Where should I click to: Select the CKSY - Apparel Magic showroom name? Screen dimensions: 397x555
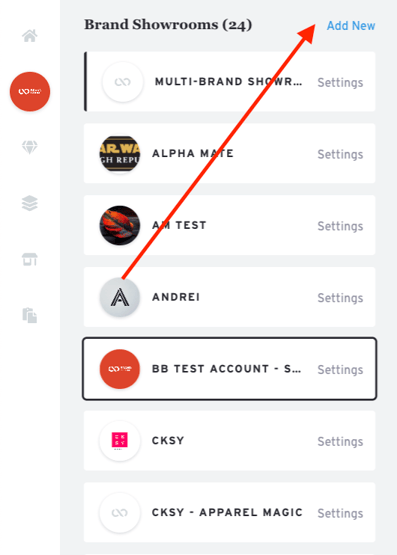coord(227,512)
